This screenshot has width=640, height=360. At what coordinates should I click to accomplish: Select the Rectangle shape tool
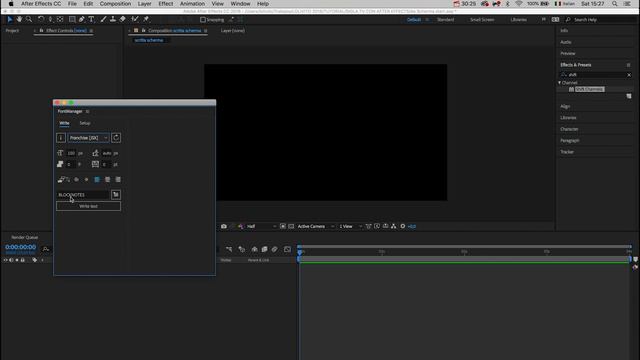coord(72,19)
